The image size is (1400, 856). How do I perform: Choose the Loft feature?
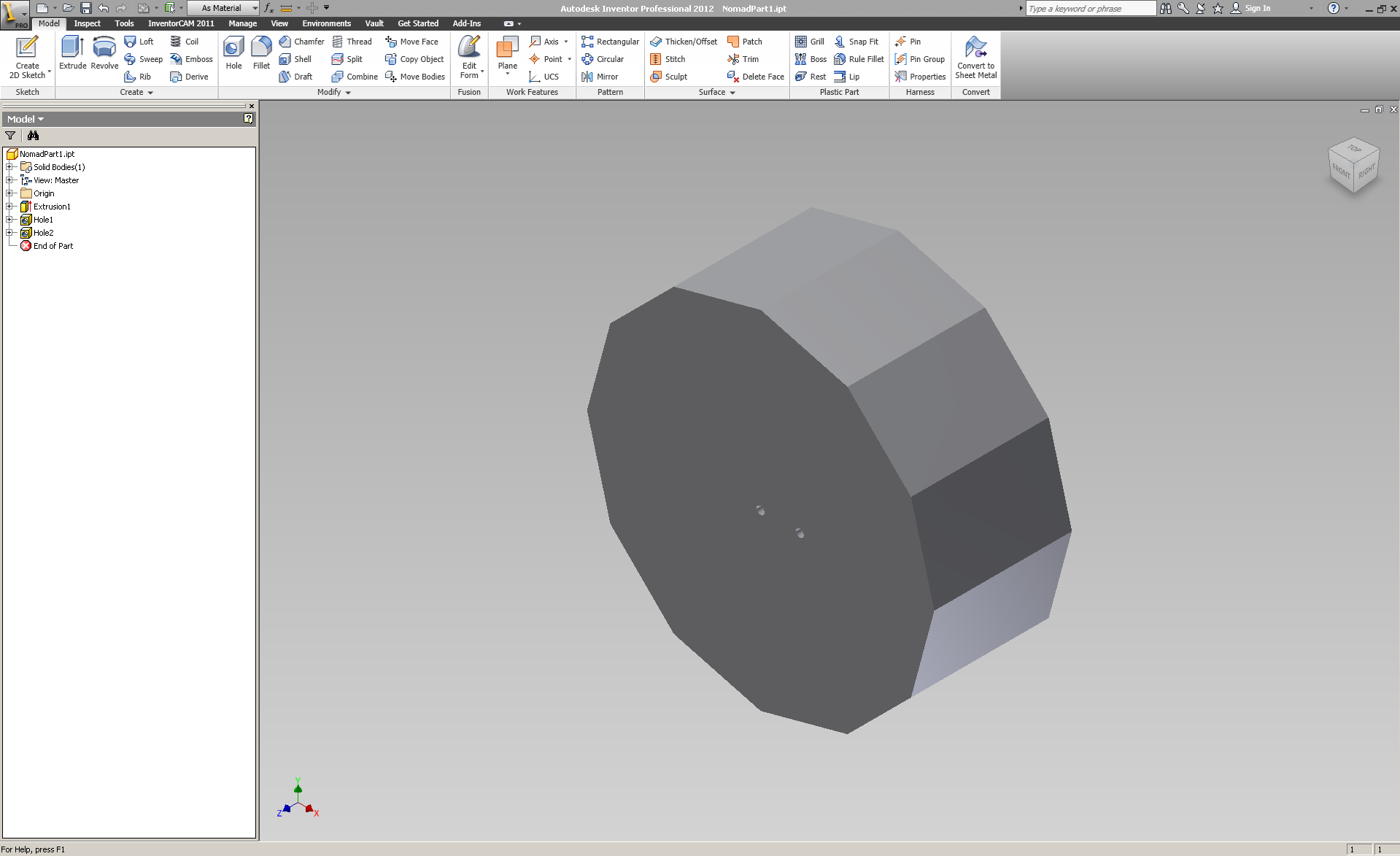click(139, 42)
